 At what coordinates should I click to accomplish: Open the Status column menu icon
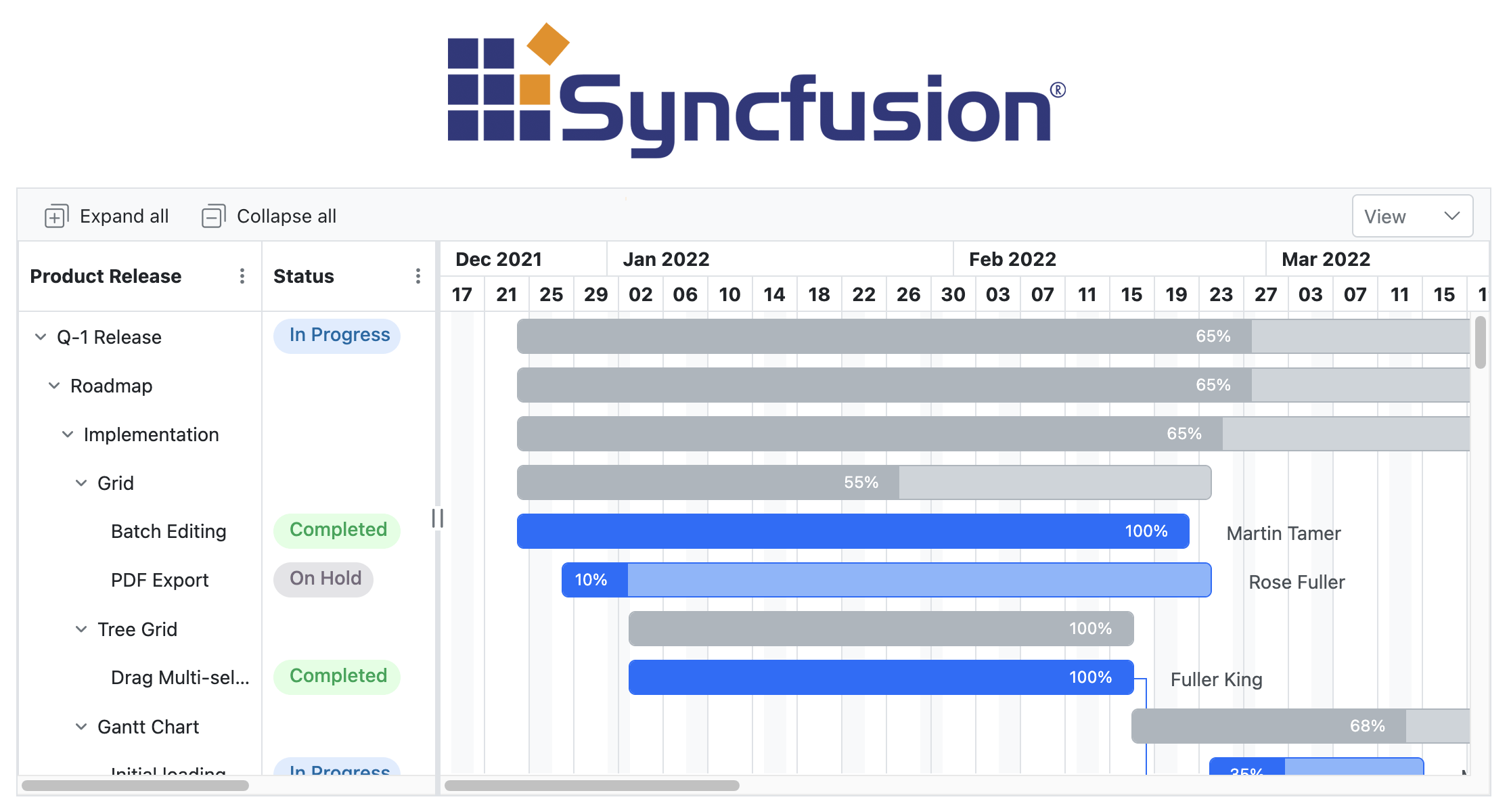pos(418,276)
